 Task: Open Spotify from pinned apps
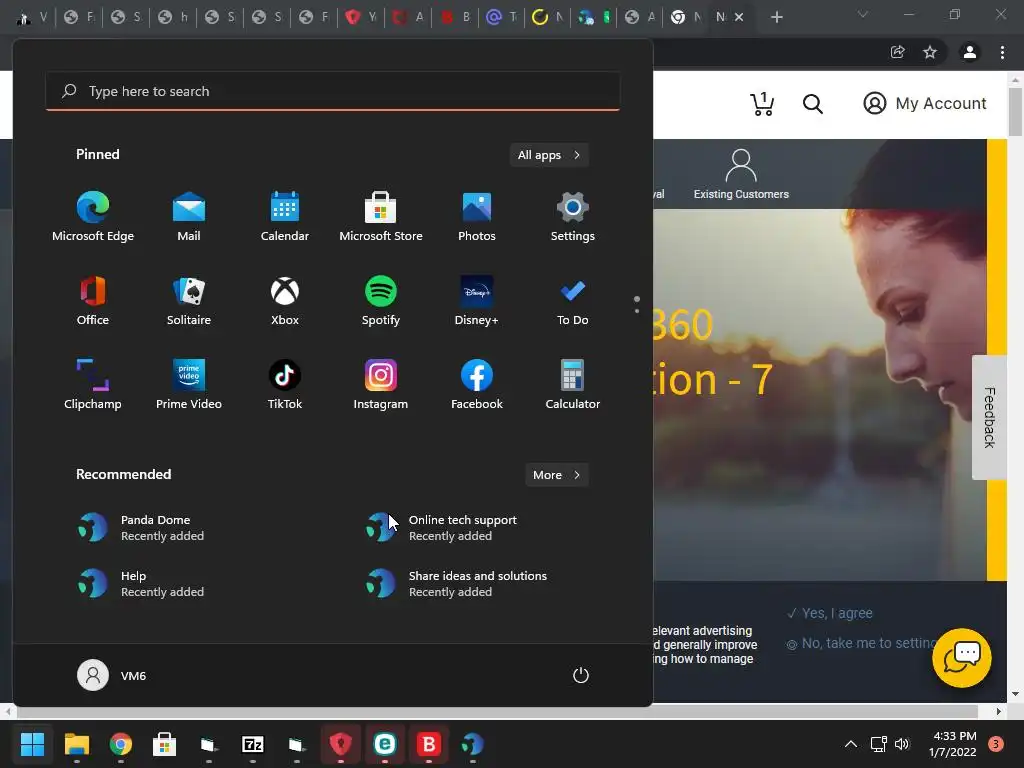click(381, 300)
